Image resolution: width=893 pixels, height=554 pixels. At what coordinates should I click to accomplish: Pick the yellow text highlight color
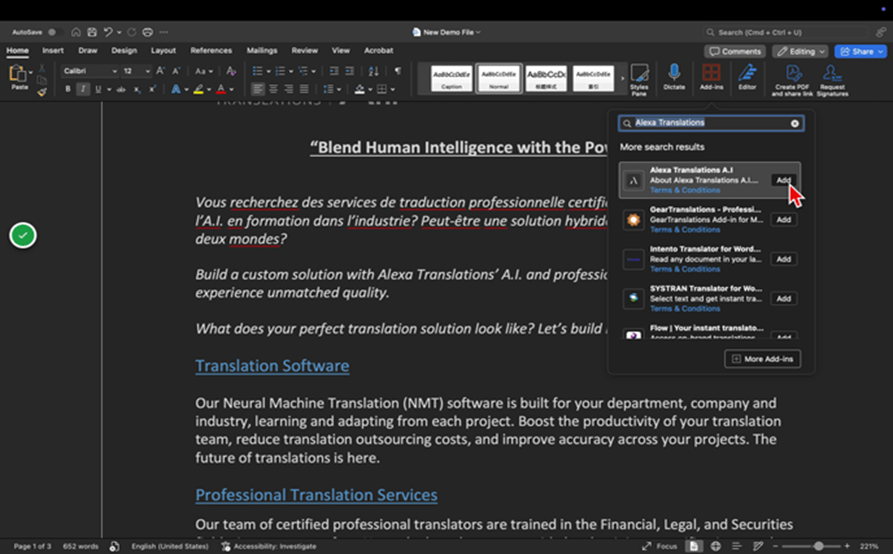click(x=198, y=89)
